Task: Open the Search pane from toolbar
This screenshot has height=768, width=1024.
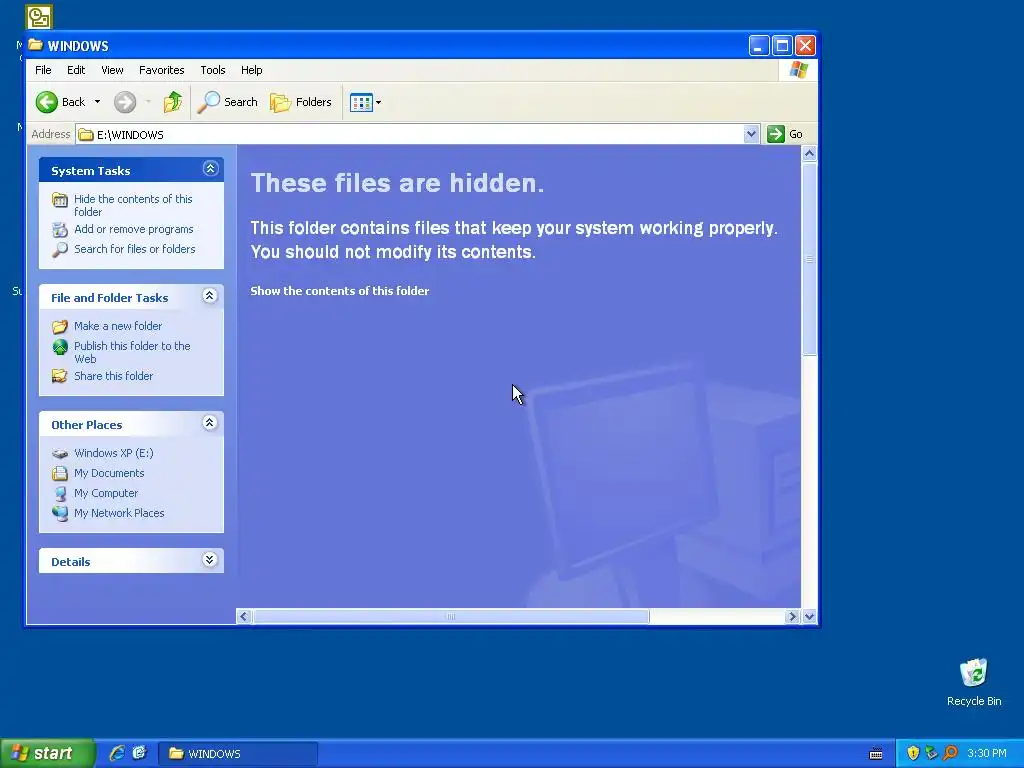Action: click(228, 102)
